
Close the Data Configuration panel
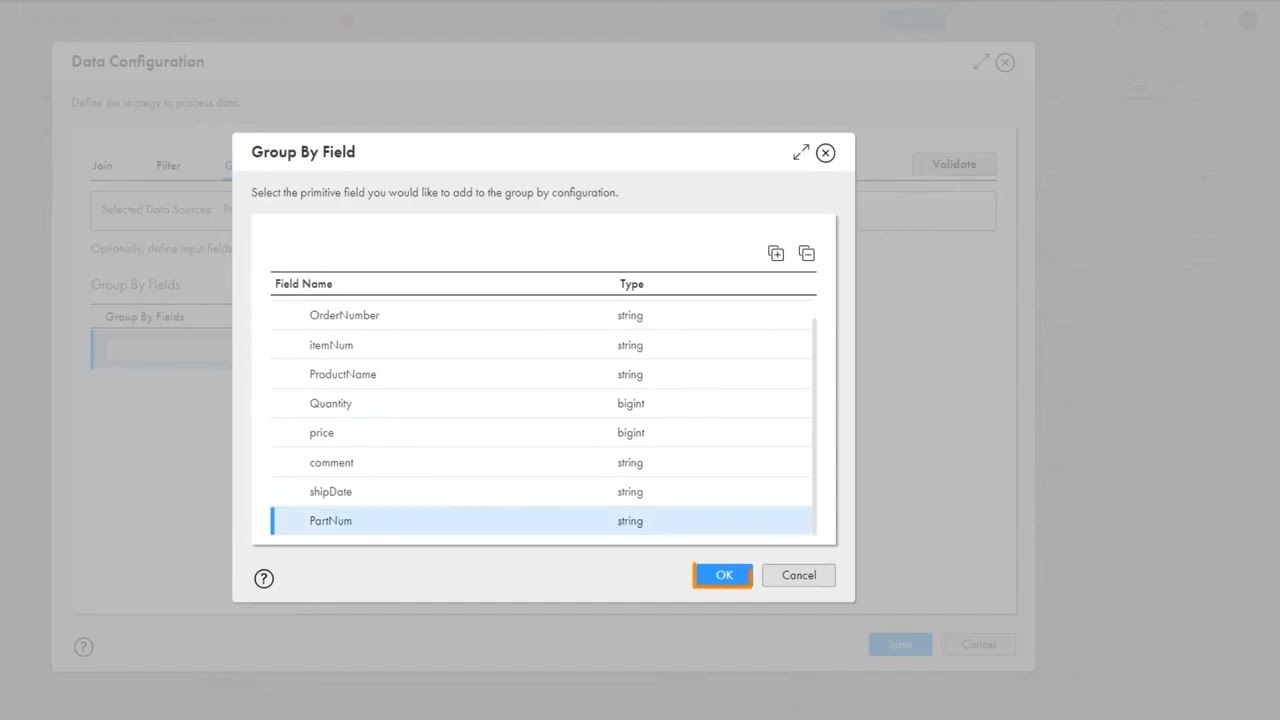pos(1006,62)
